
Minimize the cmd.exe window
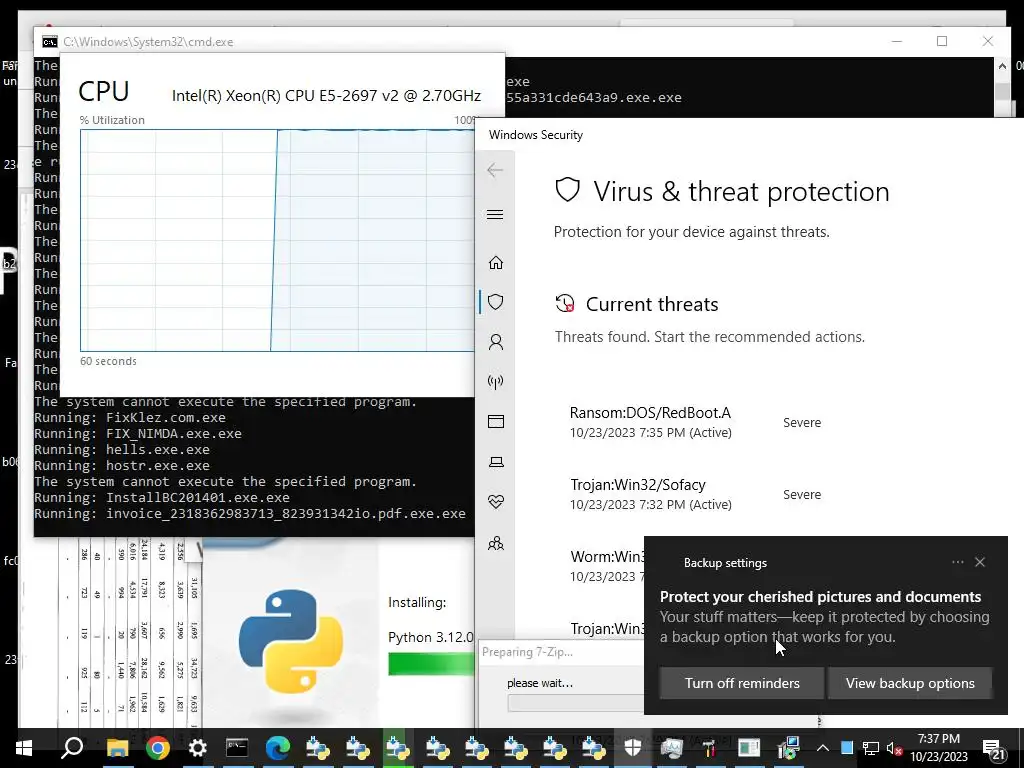(x=897, y=41)
